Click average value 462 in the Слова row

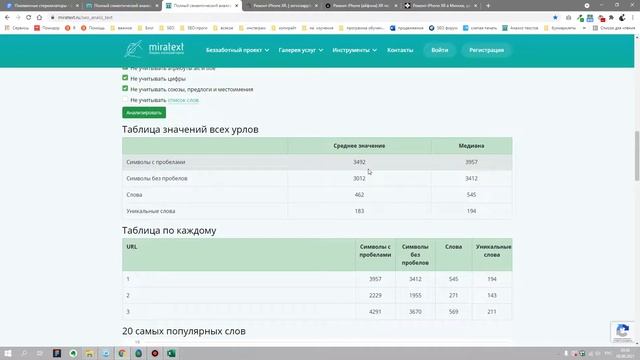(x=359, y=195)
